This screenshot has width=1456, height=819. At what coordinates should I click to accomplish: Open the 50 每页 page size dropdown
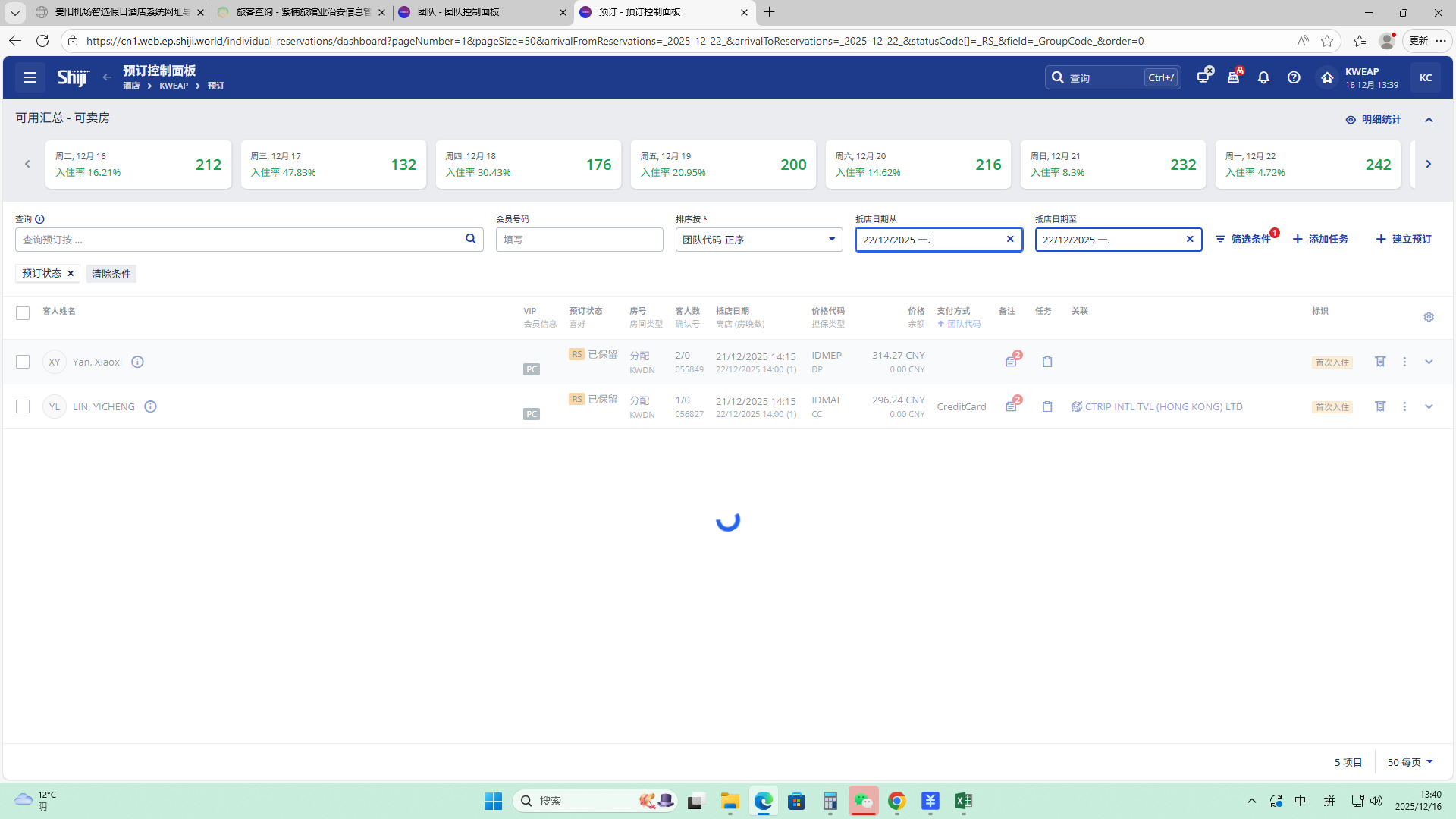click(1410, 762)
